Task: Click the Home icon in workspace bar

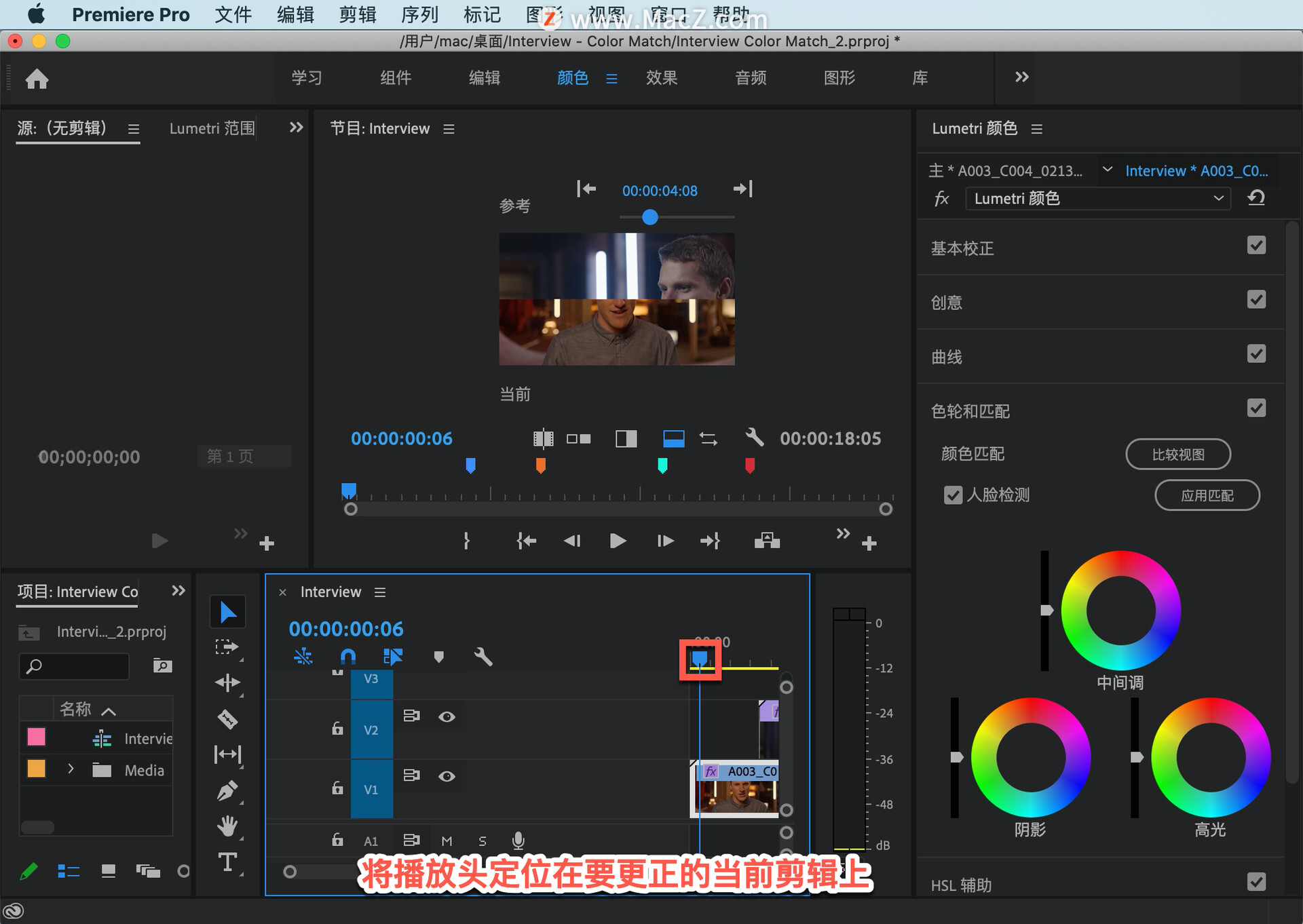Action: click(37, 79)
